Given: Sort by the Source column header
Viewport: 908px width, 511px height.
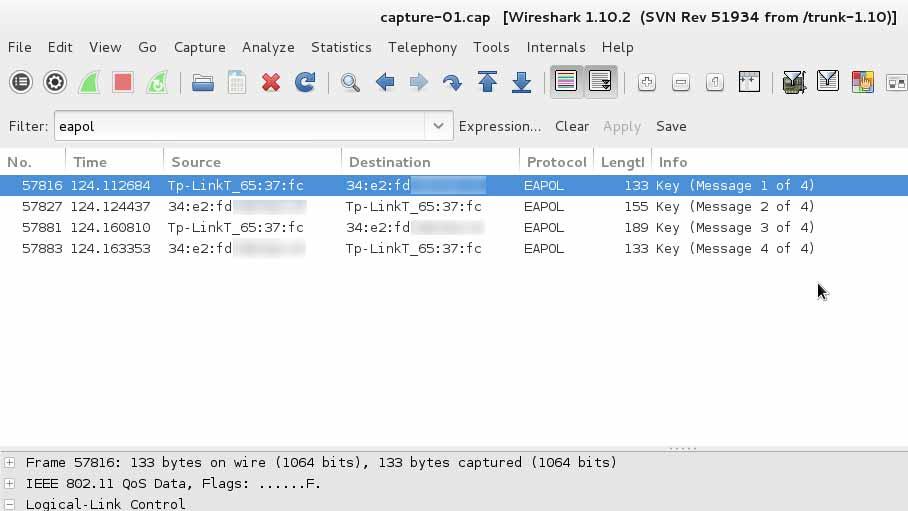Looking at the screenshot, I should pos(252,162).
